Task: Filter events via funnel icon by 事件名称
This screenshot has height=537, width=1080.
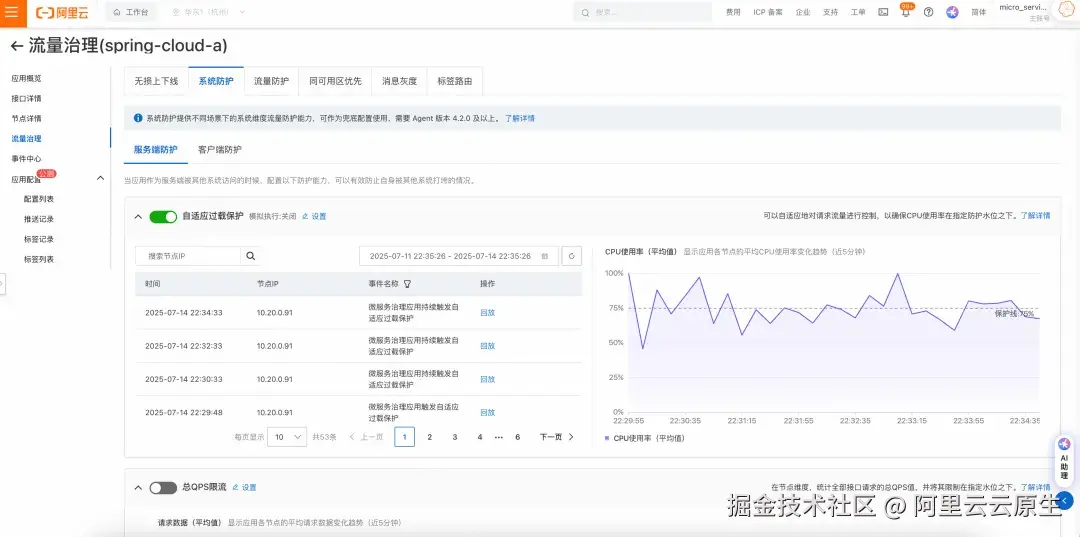Action: coord(407,284)
